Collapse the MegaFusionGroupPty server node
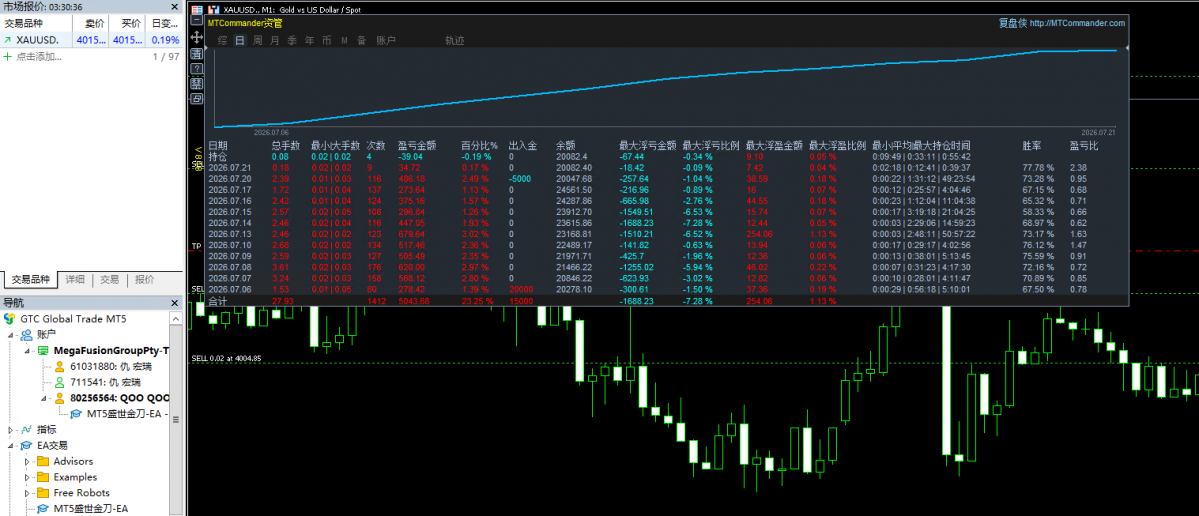This screenshot has height=516, width=1199. (x=27, y=351)
